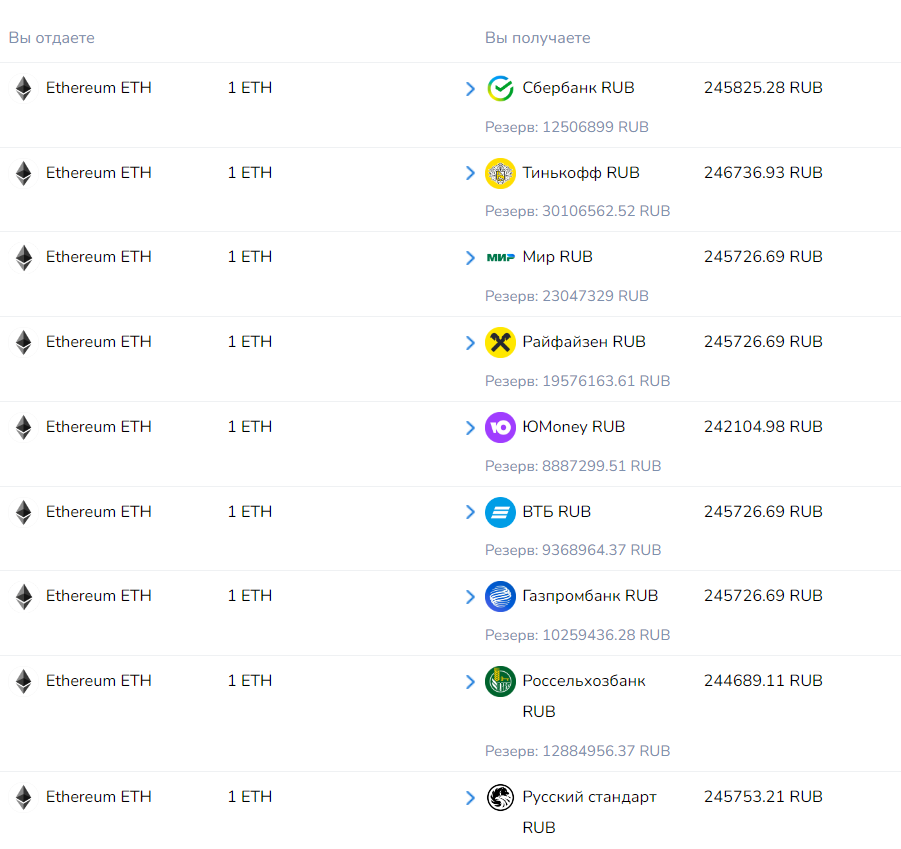901x849 pixels.
Task: Click the rate 244689.11 RUB
Action: coord(763,681)
